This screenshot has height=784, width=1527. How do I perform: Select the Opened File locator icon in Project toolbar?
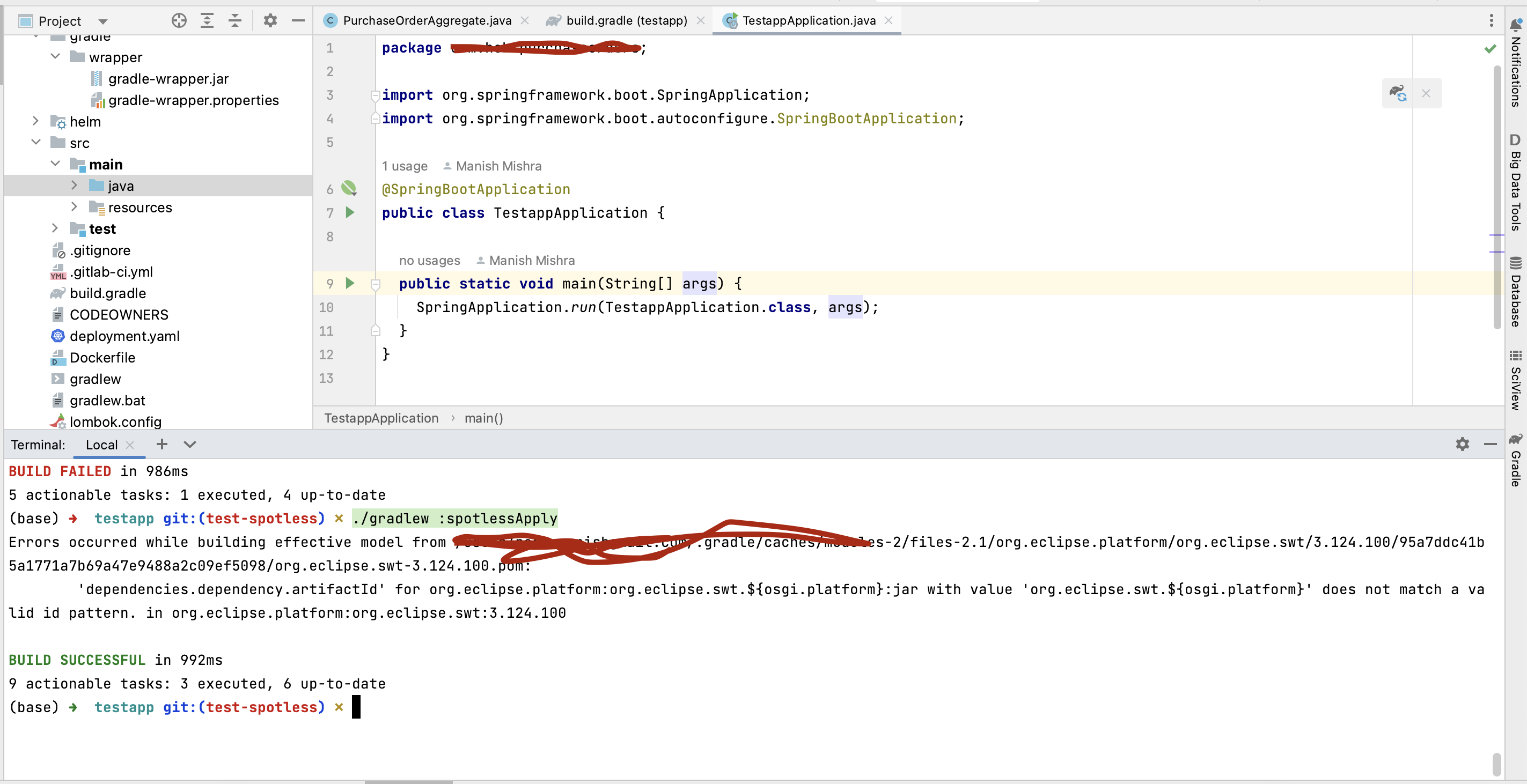click(x=179, y=20)
